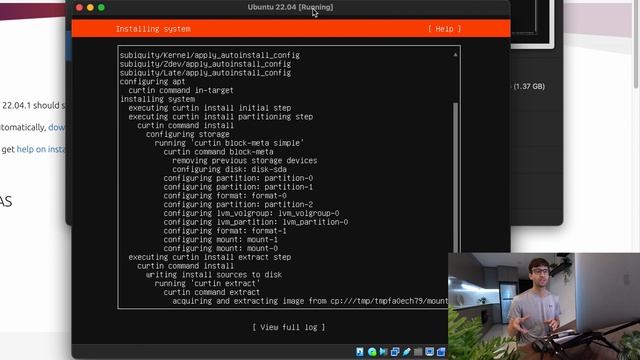Viewport: 640px width, 360px height.
Task: Follow the blue 'dow' link in background webpage
Action: click(x=57, y=127)
